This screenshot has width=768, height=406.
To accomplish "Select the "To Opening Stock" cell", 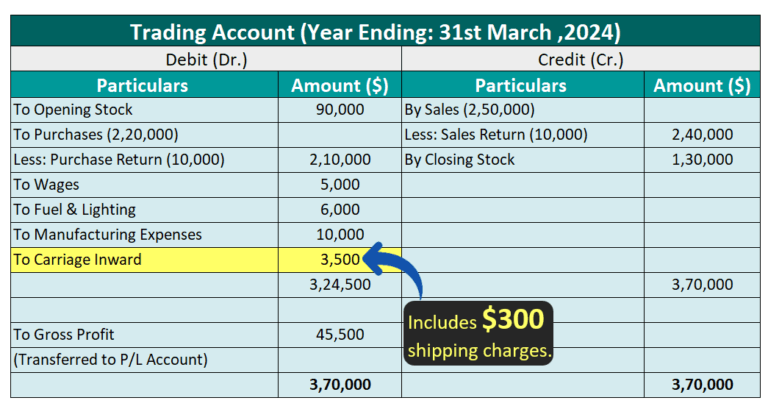I will click(142, 110).
